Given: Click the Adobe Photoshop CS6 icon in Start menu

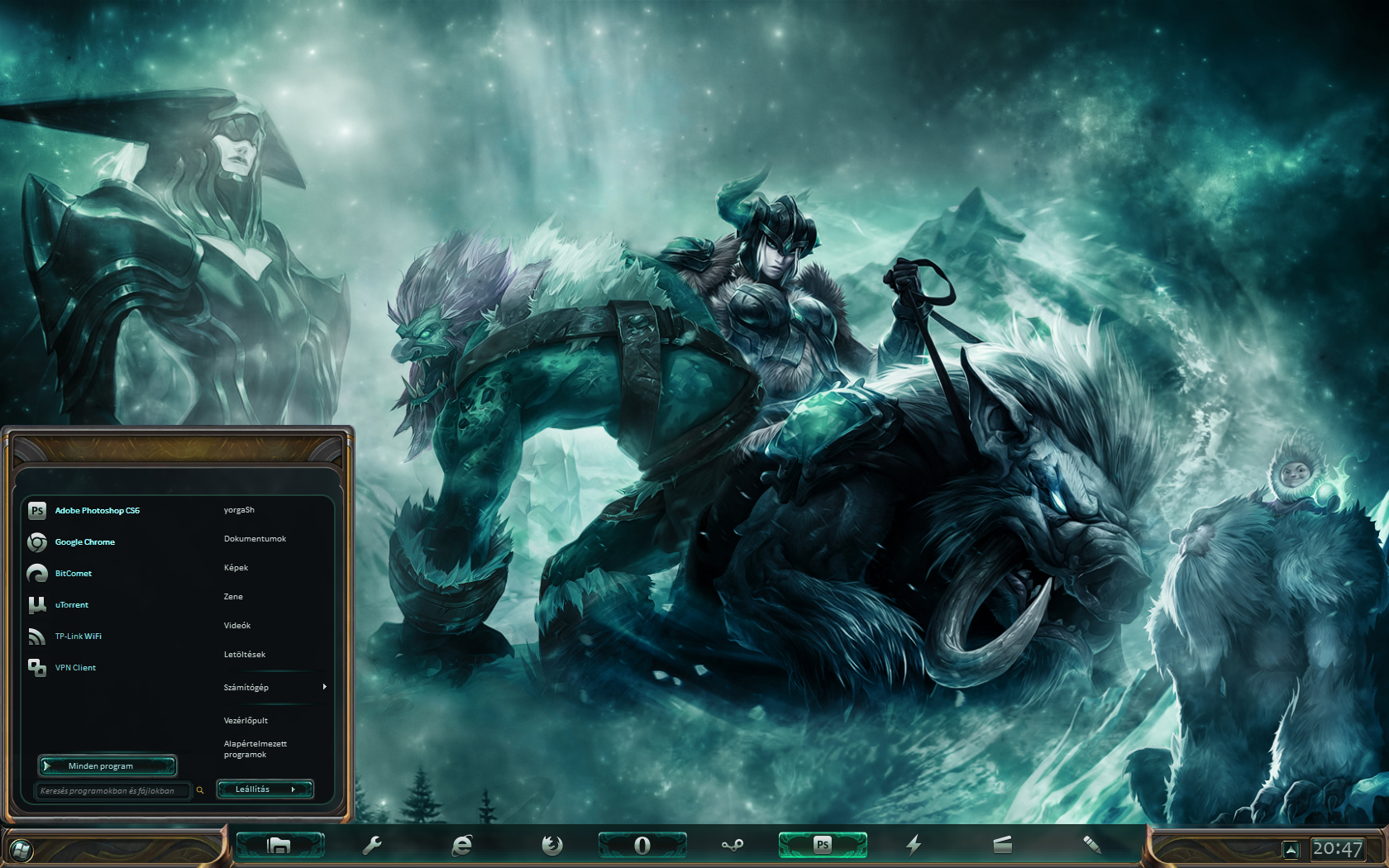Looking at the screenshot, I should click(37, 511).
